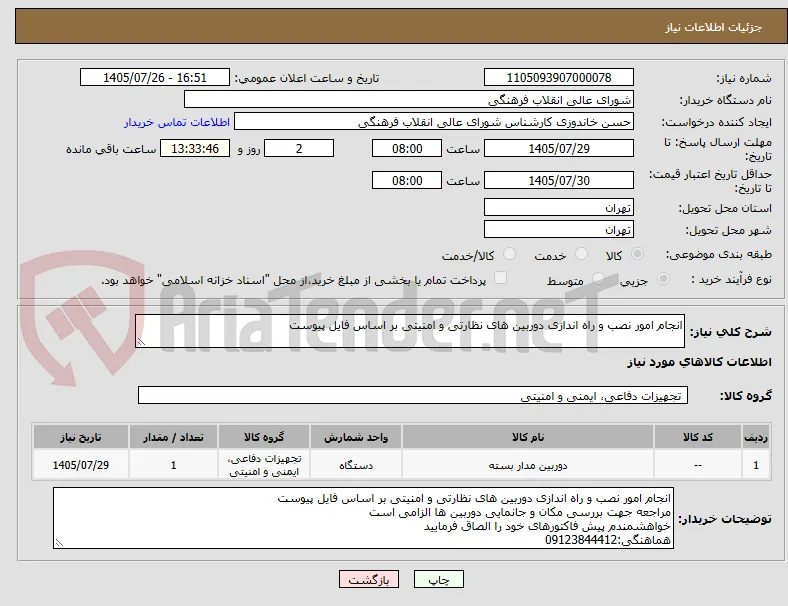
Task: Click the price validity time 08:00 field
Action: (407, 180)
